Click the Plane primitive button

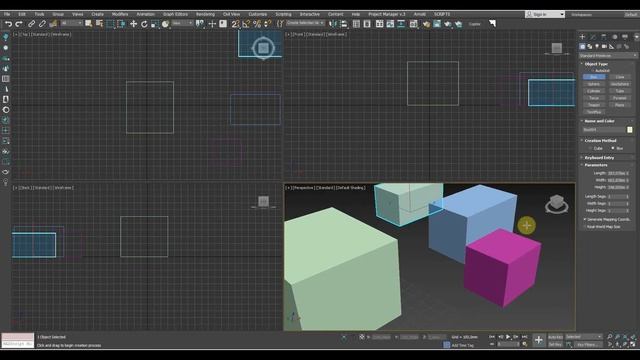click(620, 105)
